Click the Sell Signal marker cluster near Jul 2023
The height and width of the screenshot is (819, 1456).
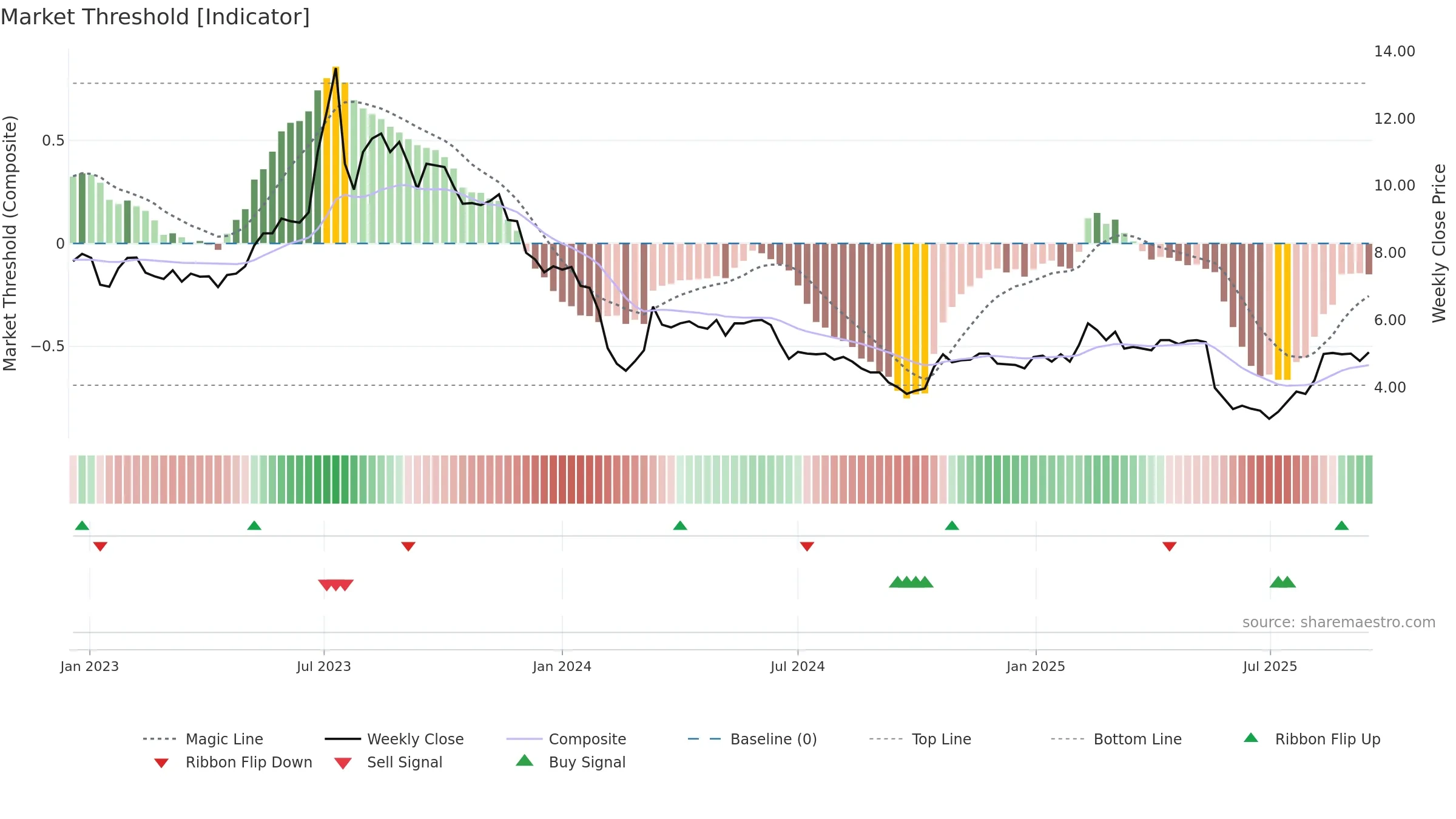(x=335, y=585)
